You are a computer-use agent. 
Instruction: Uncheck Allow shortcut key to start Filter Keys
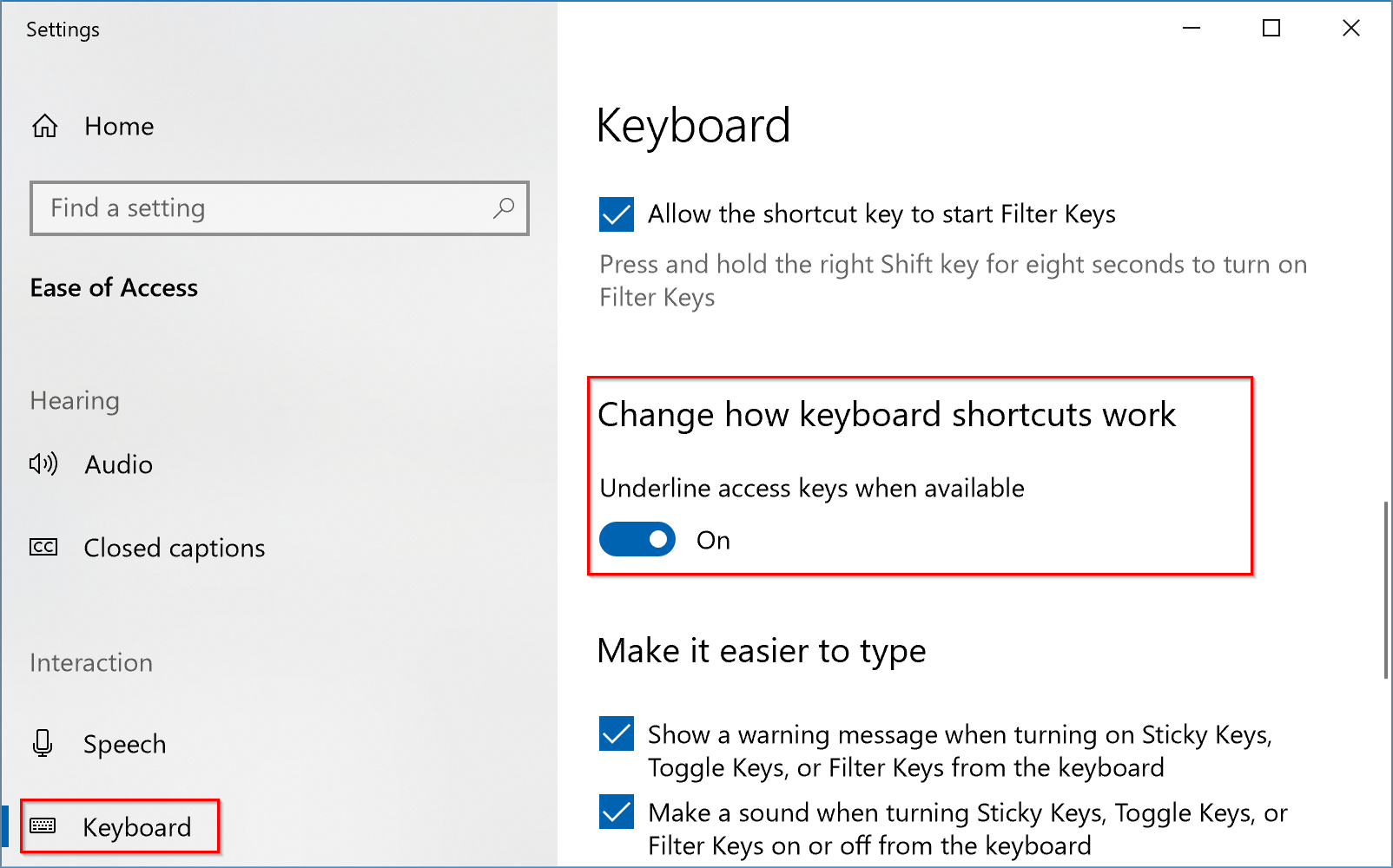tap(617, 214)
